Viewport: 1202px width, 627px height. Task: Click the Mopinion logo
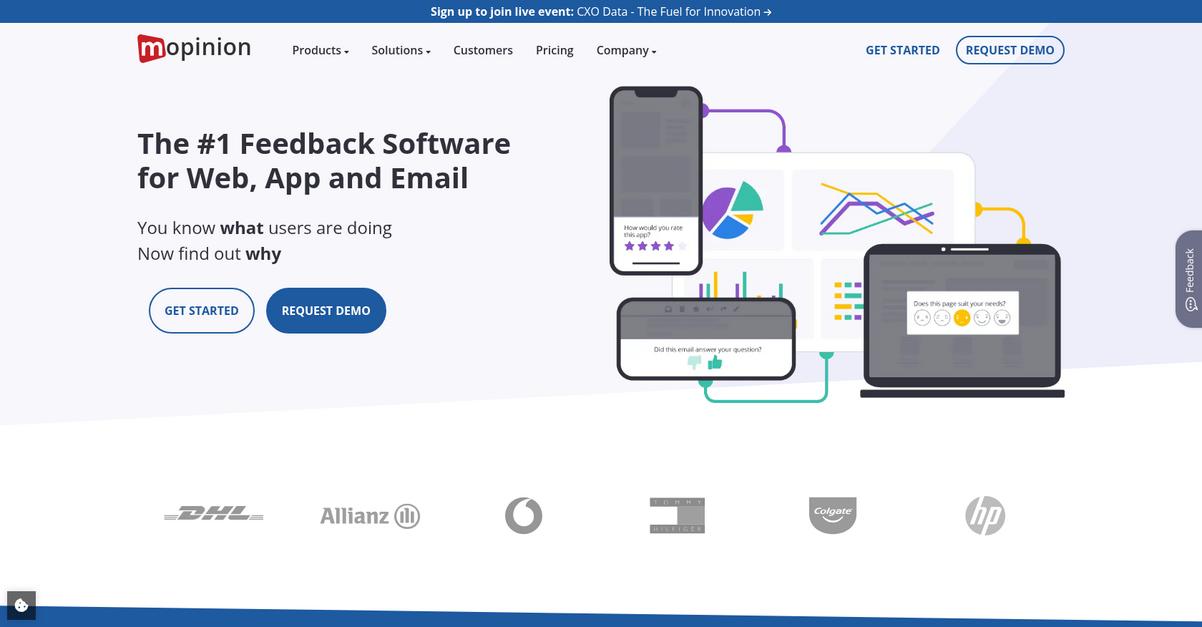pos(194,48)
